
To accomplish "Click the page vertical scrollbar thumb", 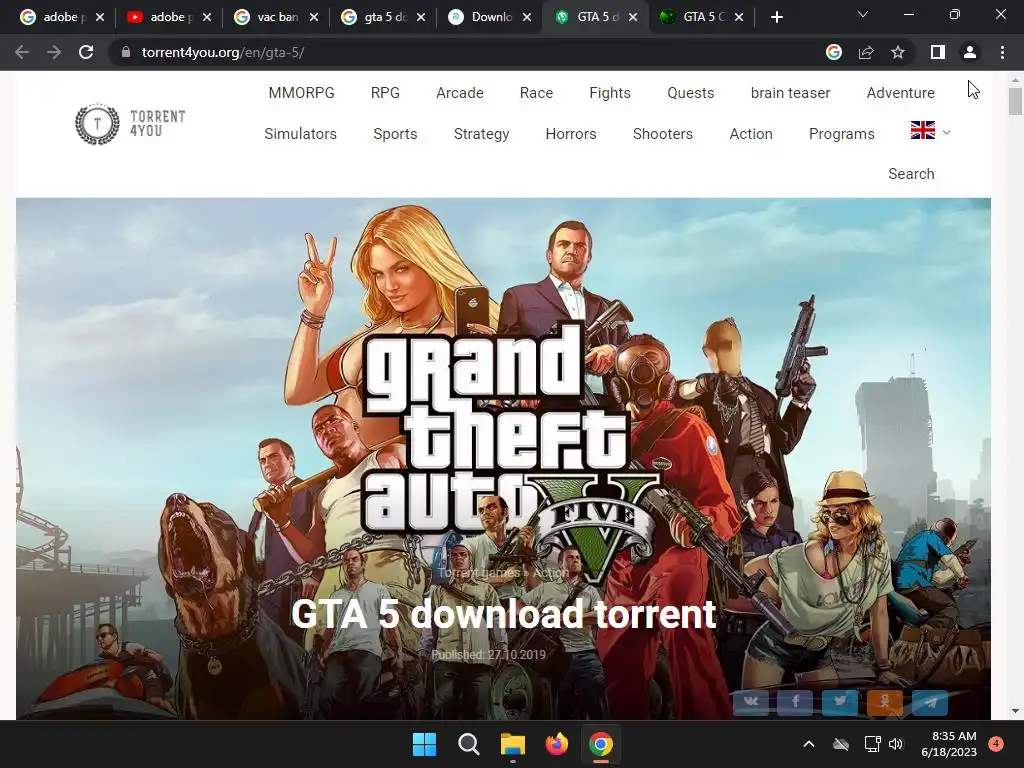I will (1015, 101).
